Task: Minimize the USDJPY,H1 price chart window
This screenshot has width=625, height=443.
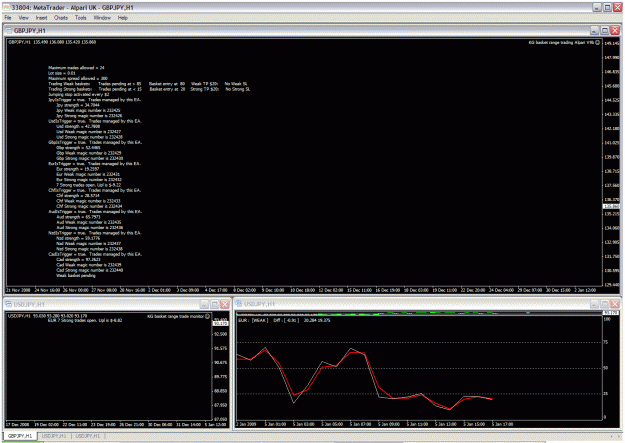Action: click(204, 305)
